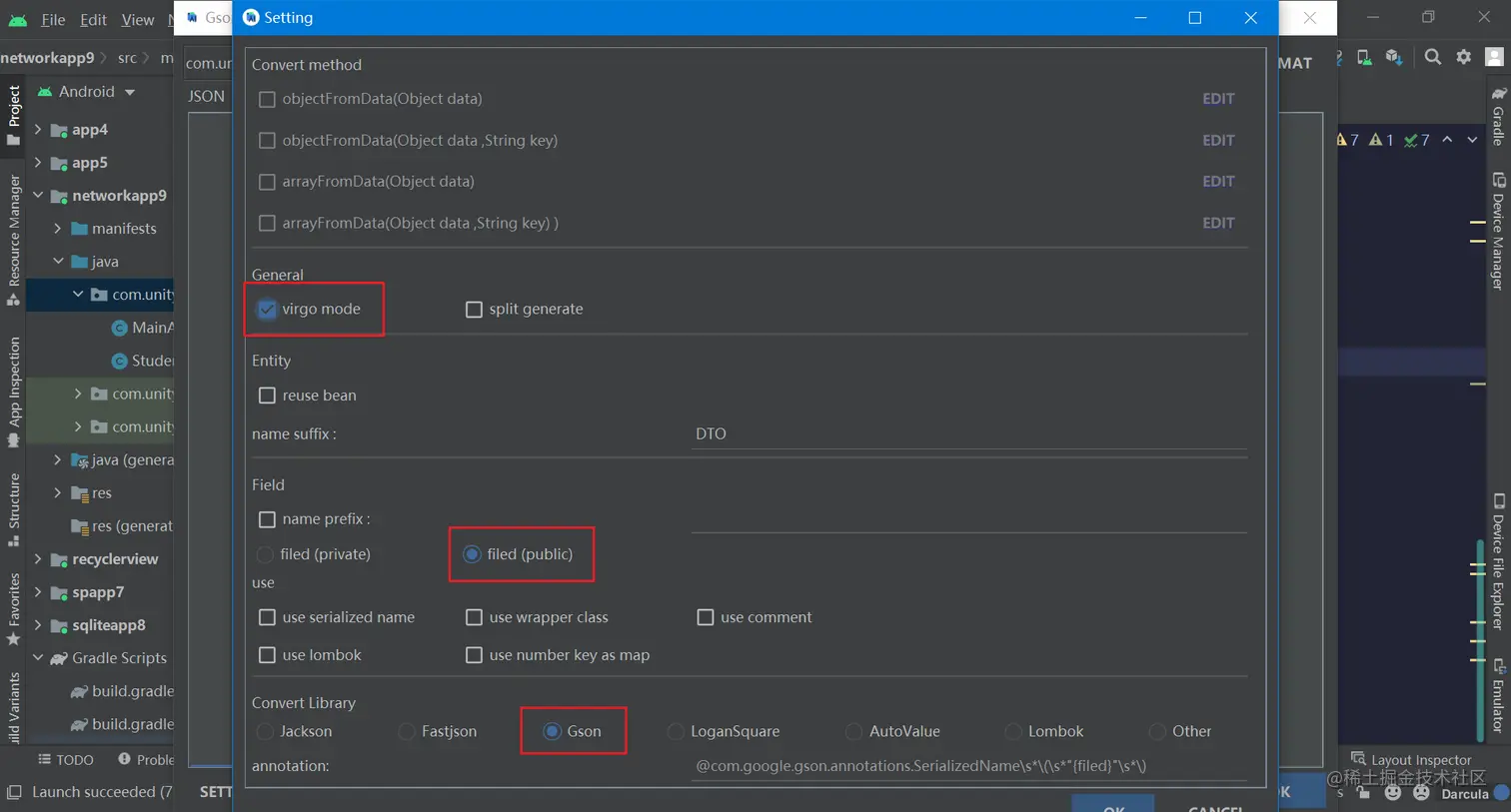1511x812 pixels.
Task: Open App Inspection side panel
Action: pyautogui.click(x=13, y=392)
